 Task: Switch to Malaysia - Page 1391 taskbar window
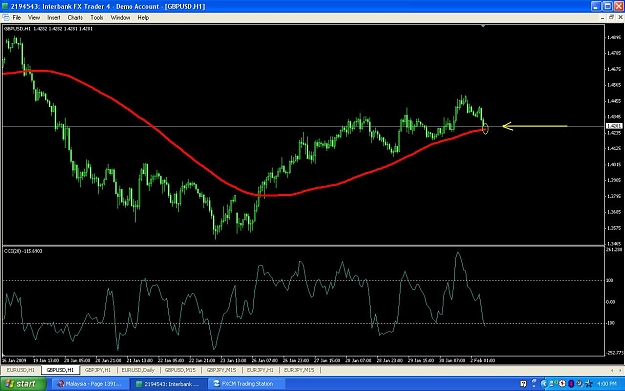tap(90, 384)
